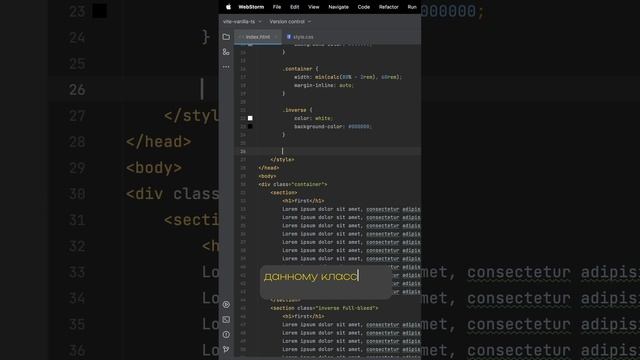This screenshot has height=360, width=640.
Task: Close the index.html editor tab
Action: click(x=276, y=37)
